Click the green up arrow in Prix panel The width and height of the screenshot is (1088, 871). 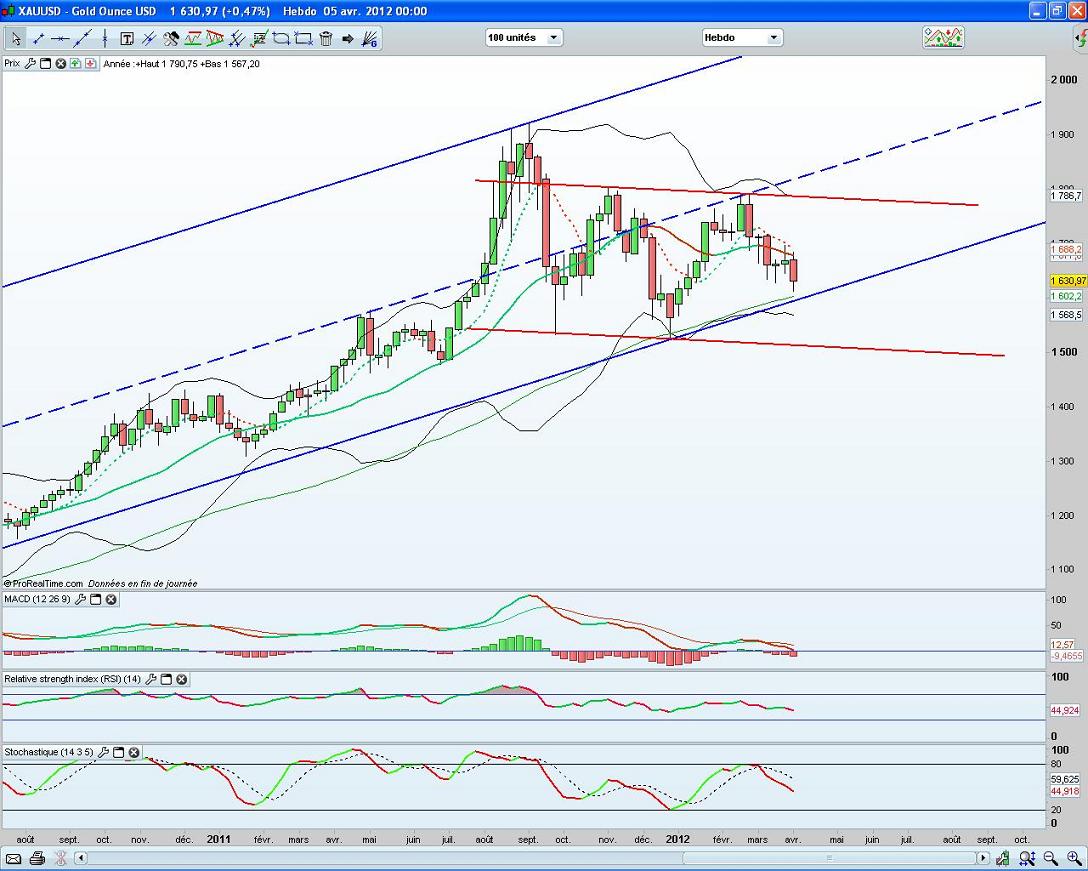click(76, 63)
